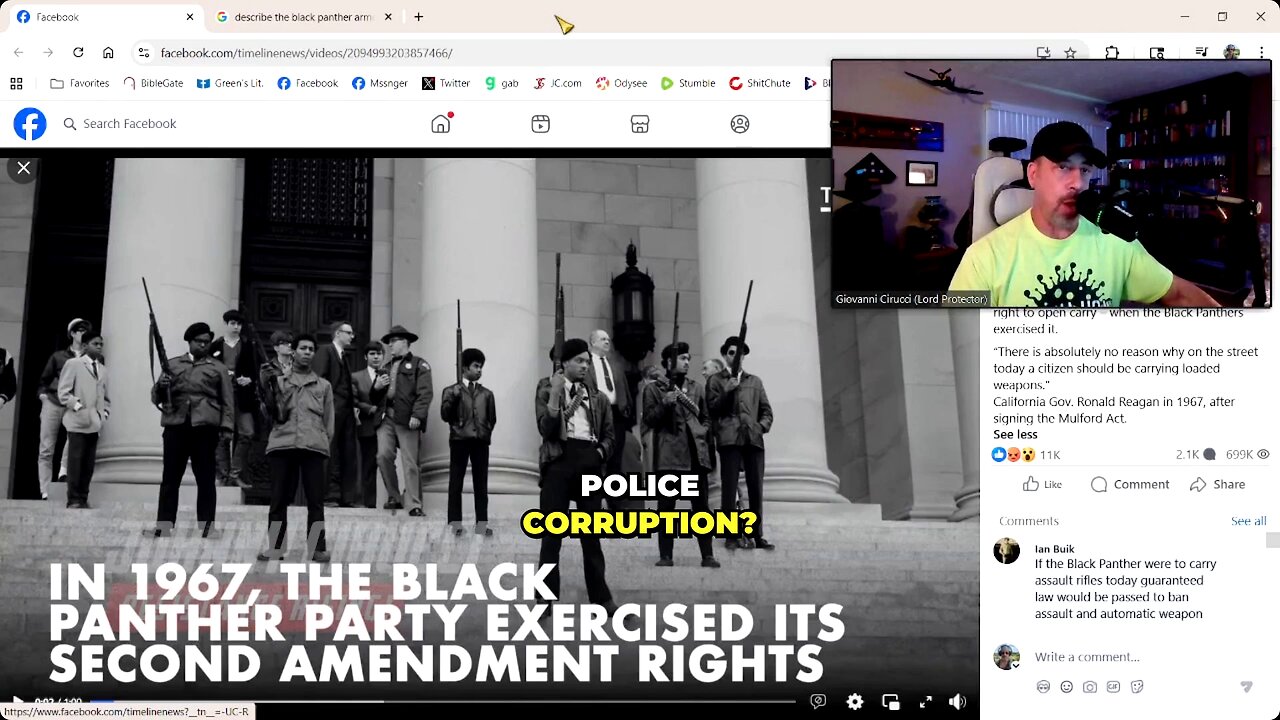Open Mssnger bookmark
Viewport: 1280px width, 720px height.
point(380,83)
